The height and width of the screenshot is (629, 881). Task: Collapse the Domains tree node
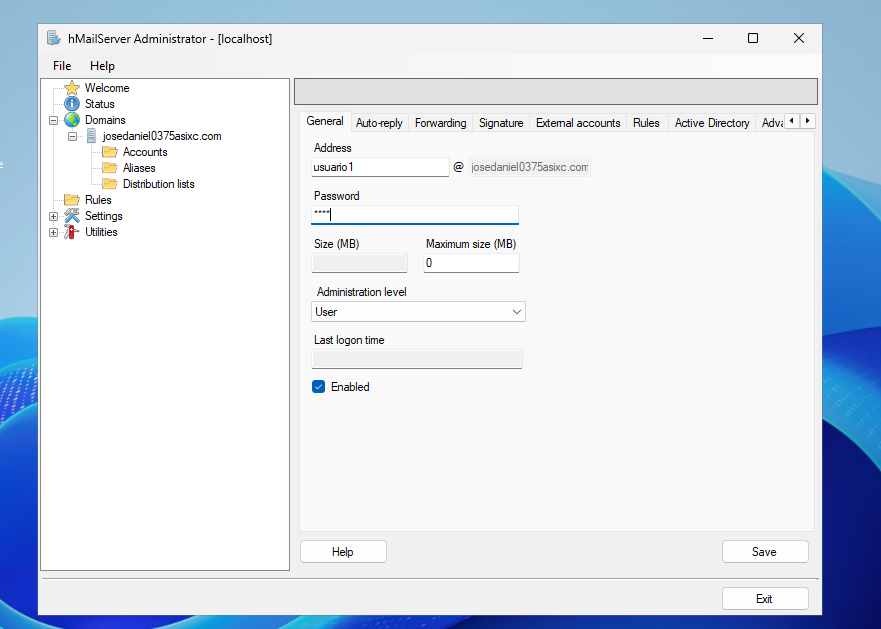coord(53,120)
